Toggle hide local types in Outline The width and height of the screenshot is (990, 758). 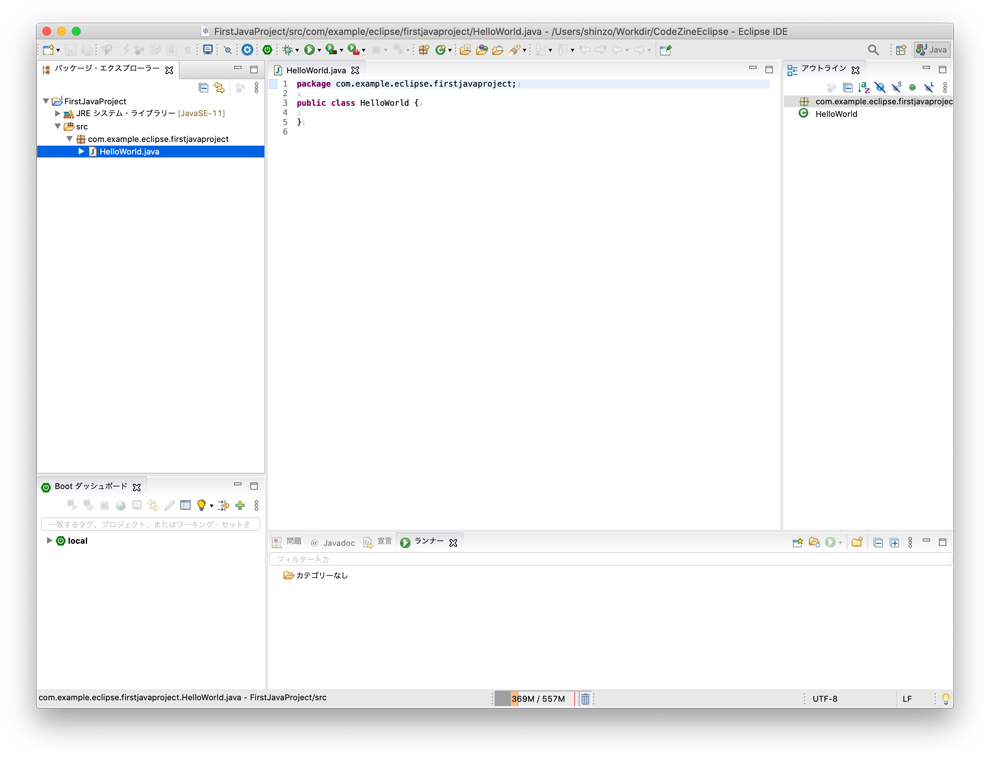[x=929, y=88]
